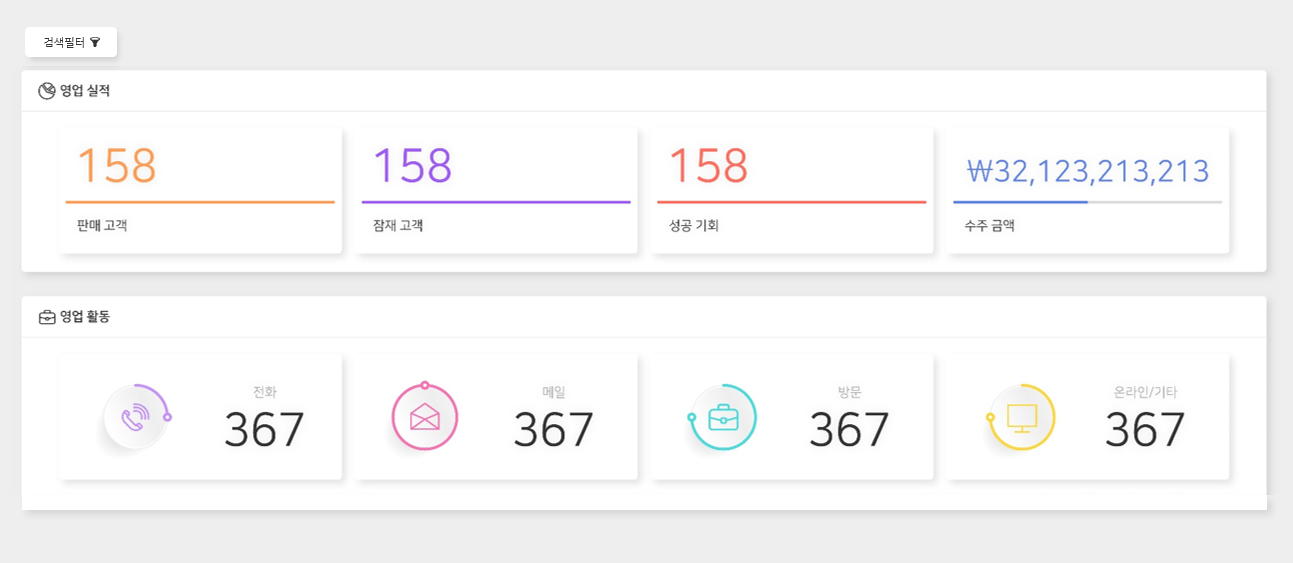Image resolution: width=1293 pixels, height=563 pixels.
Task: Click the 영업 실적 pie chart icon
Action: tap(46, 91)
